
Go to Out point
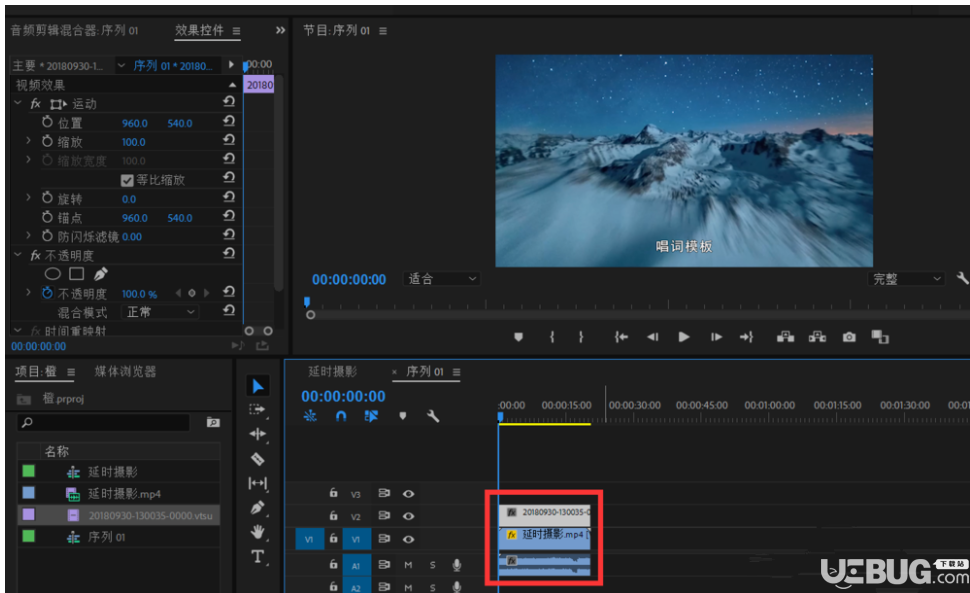click(x=747, y=337)
